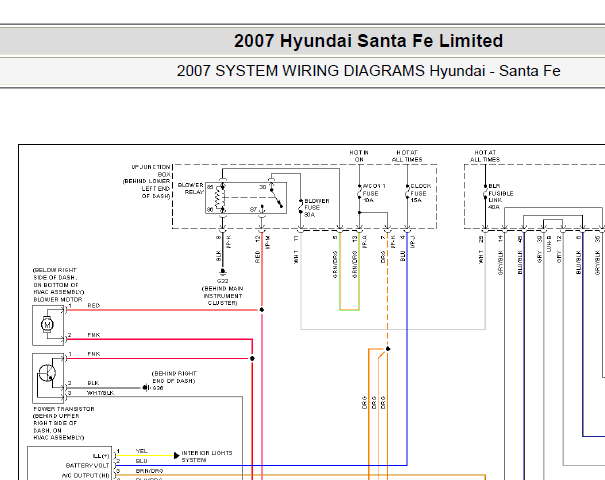Click the "HOT IN ON" label
605x480 pixels.
tap(359, 156)
